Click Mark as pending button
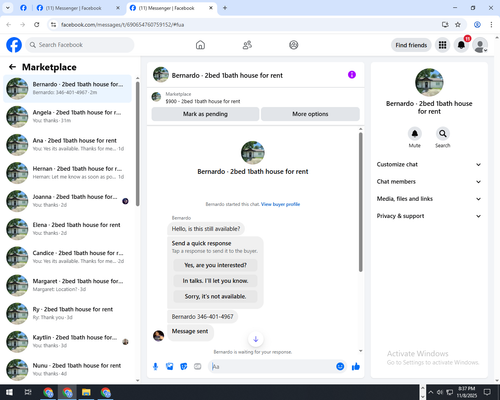 (x=205, y=114)
